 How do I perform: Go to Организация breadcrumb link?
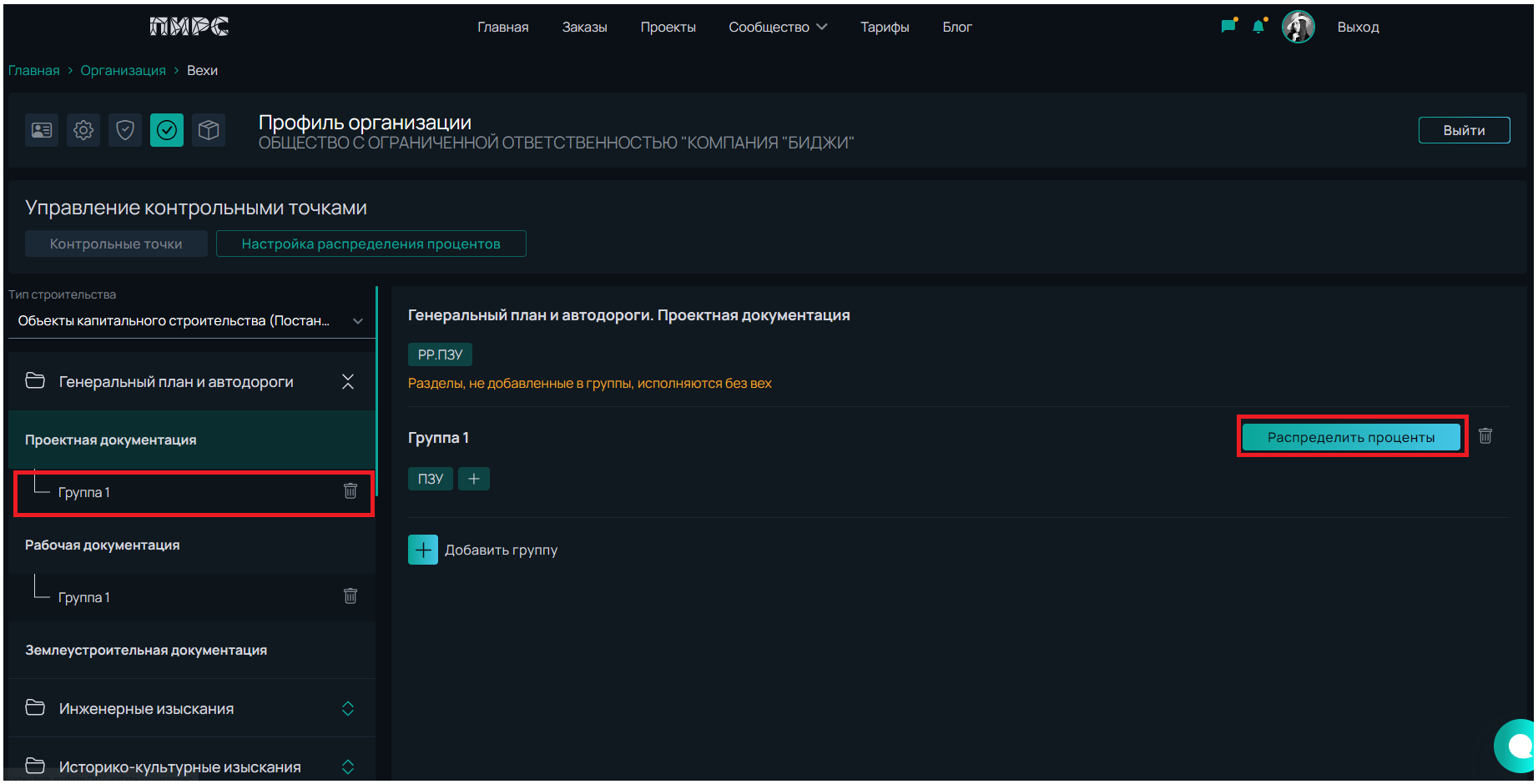tap(123, 71)
